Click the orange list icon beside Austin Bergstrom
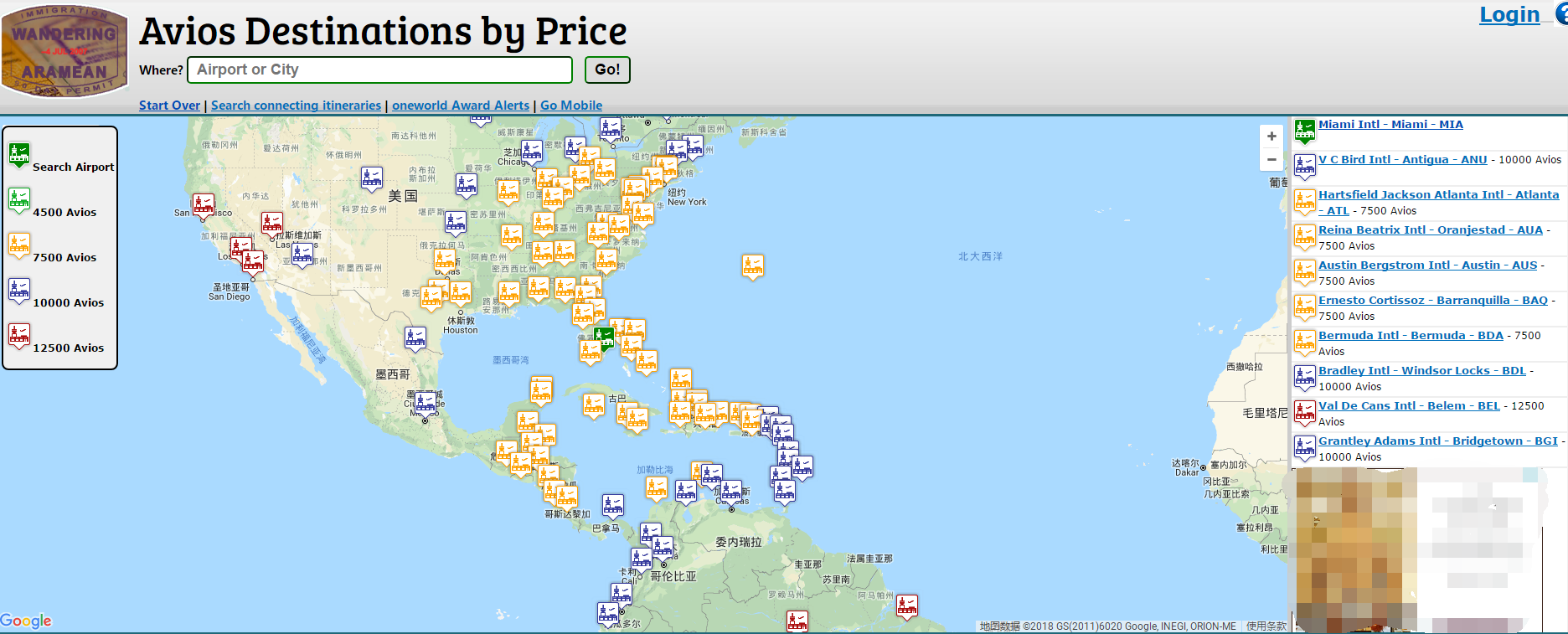This screenshot has height=634, width=1568. pyautogui.click(x=1305, y=272)
